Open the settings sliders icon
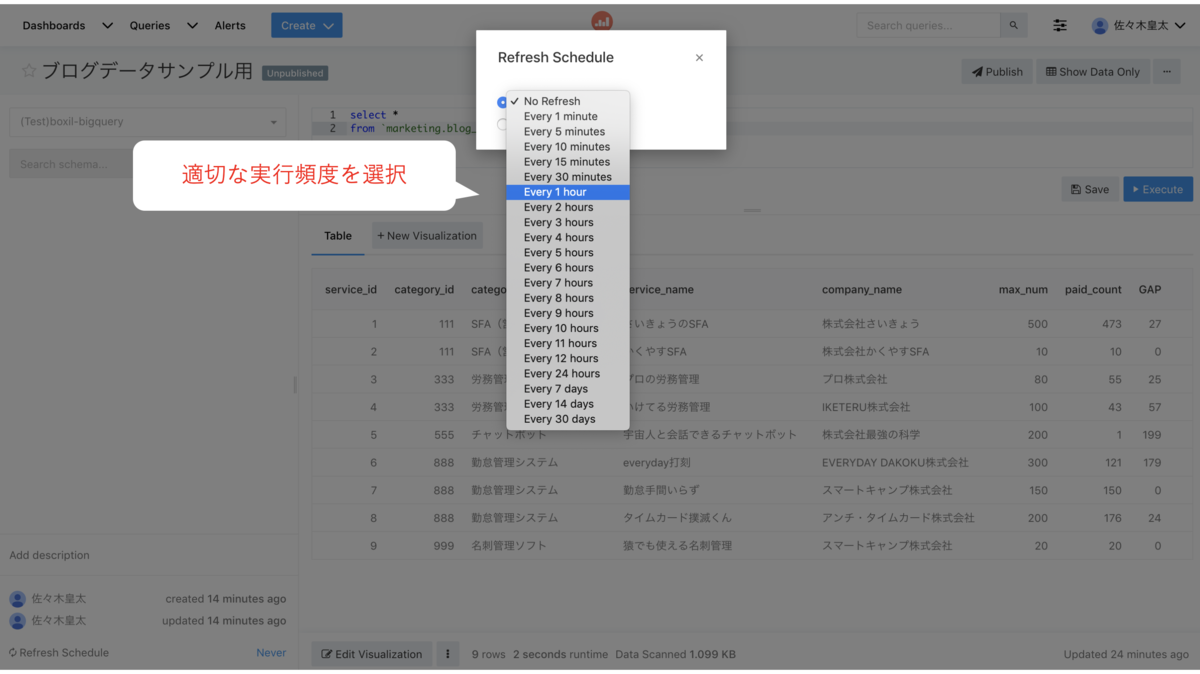 (1060, 25)
